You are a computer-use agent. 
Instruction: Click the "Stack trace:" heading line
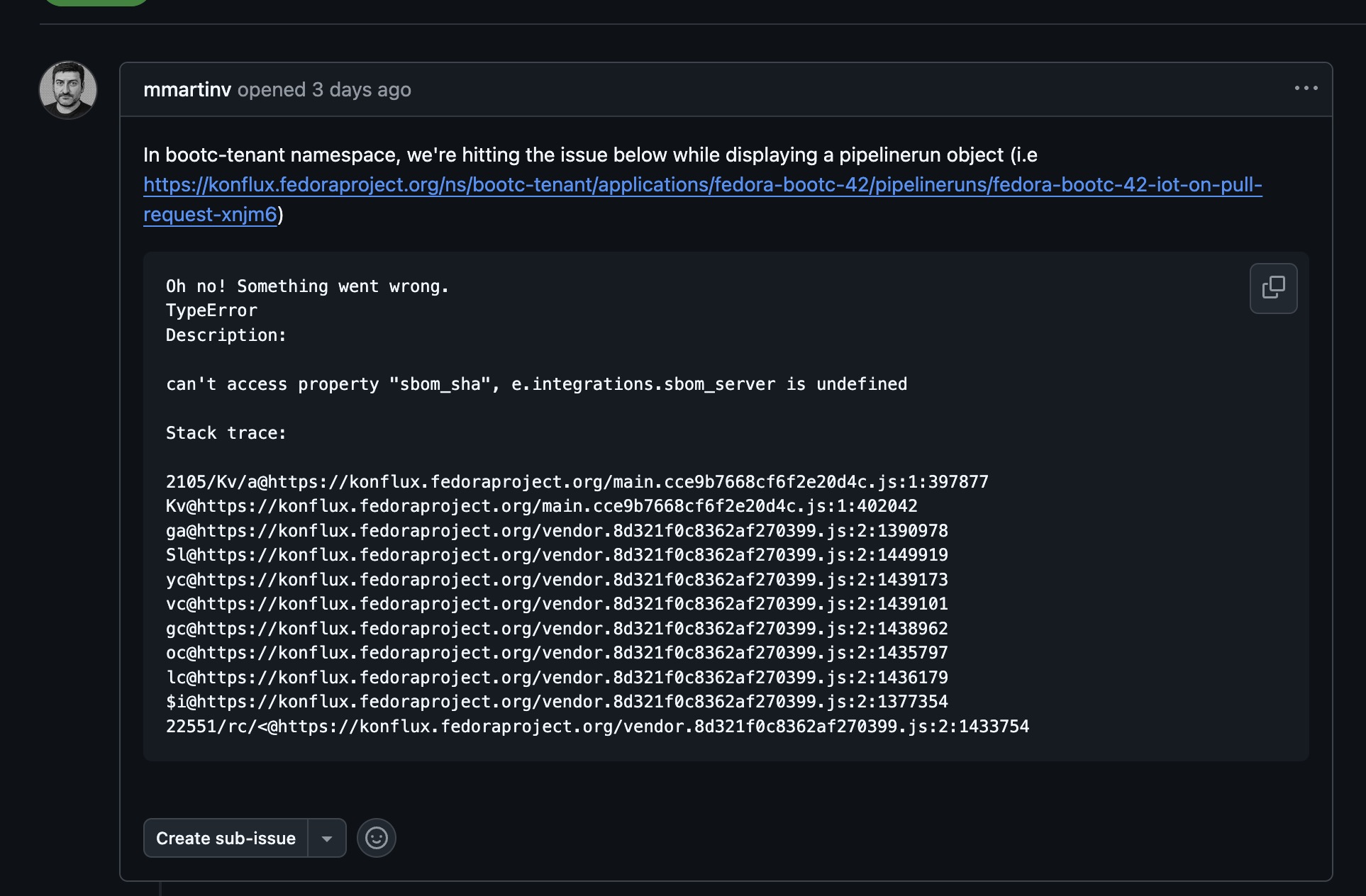226,433
